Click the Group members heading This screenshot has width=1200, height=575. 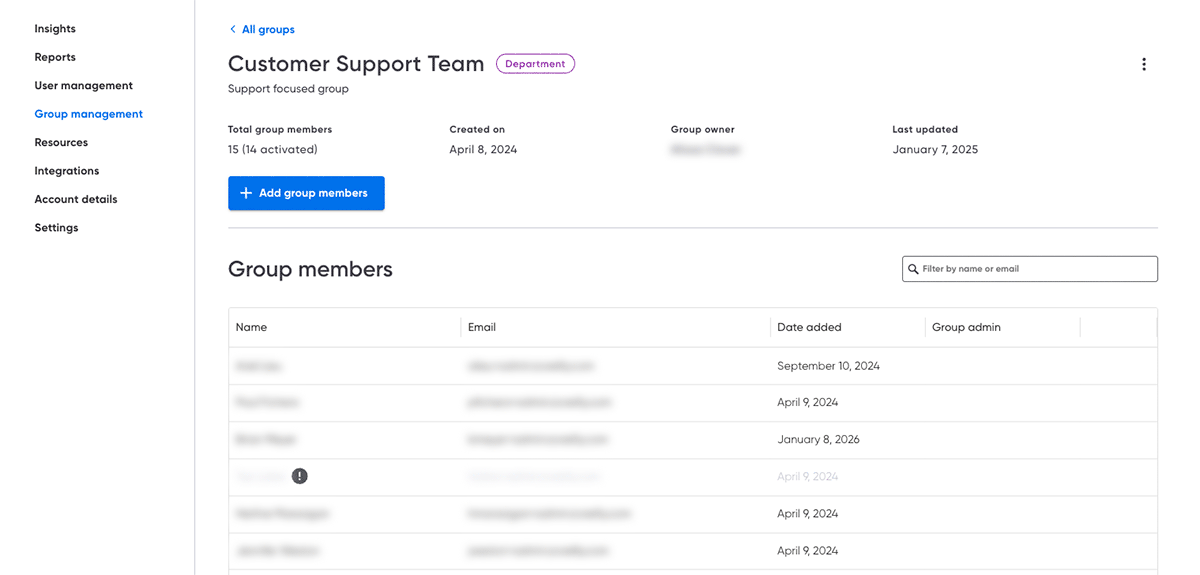click(310, 269)
